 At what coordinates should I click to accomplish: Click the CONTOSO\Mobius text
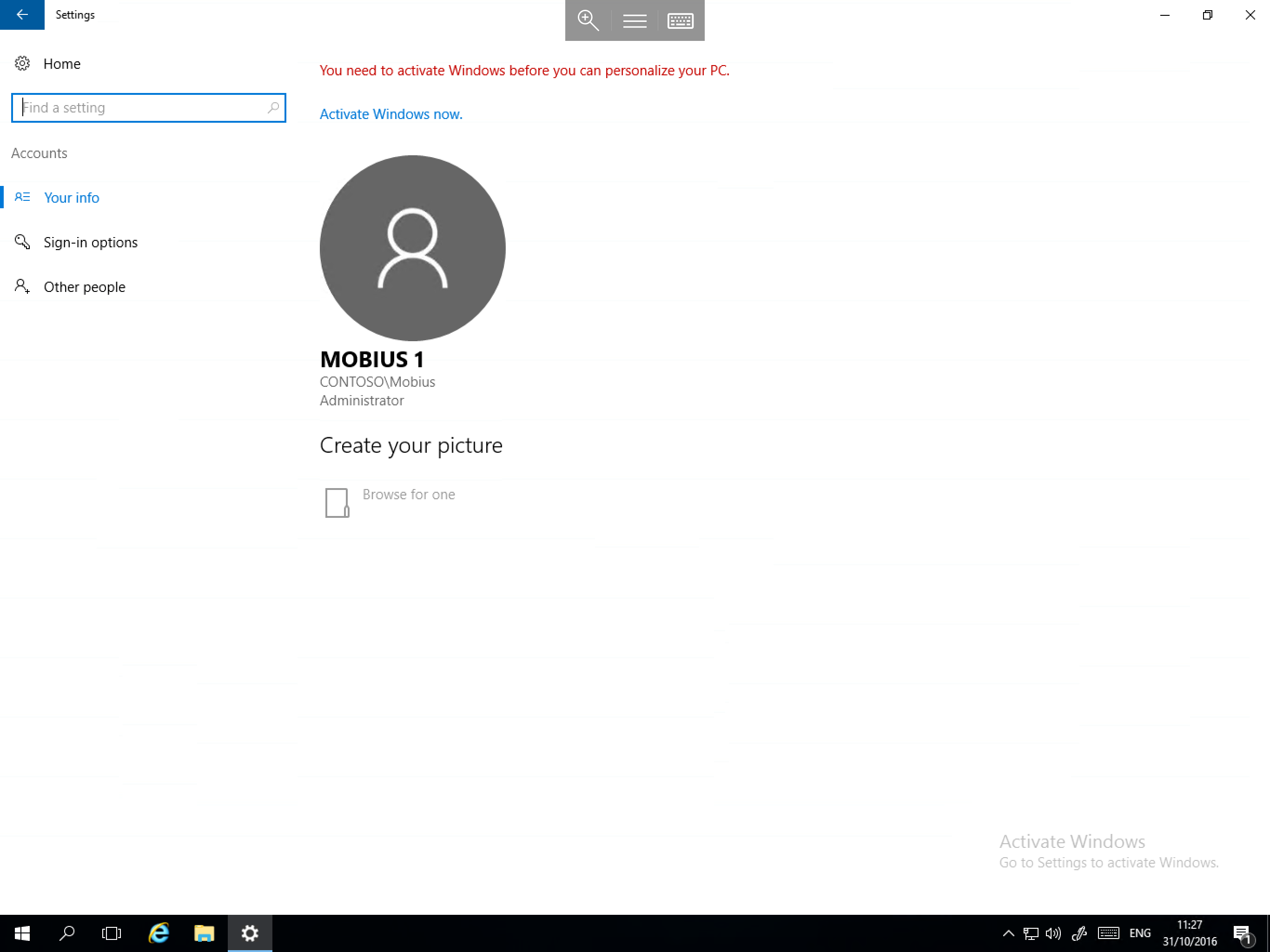coord(377,382)
